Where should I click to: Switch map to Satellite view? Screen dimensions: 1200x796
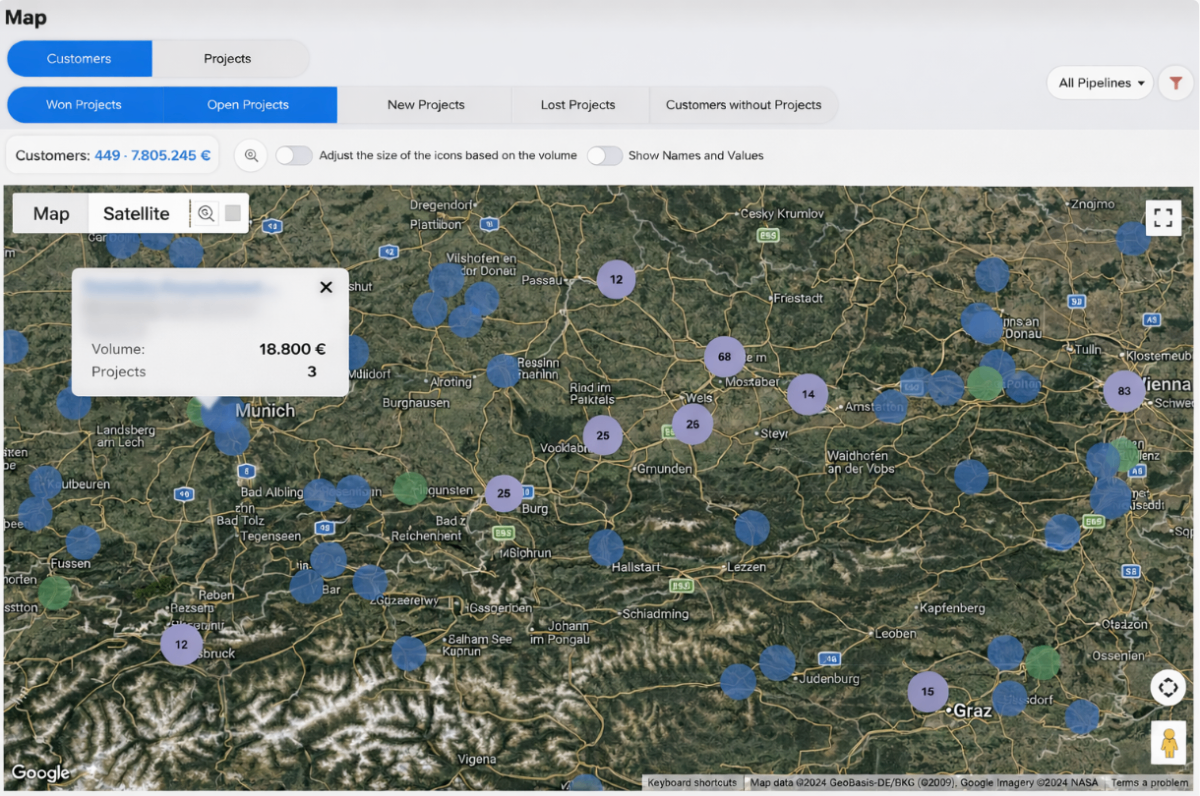tap(136, 213)
